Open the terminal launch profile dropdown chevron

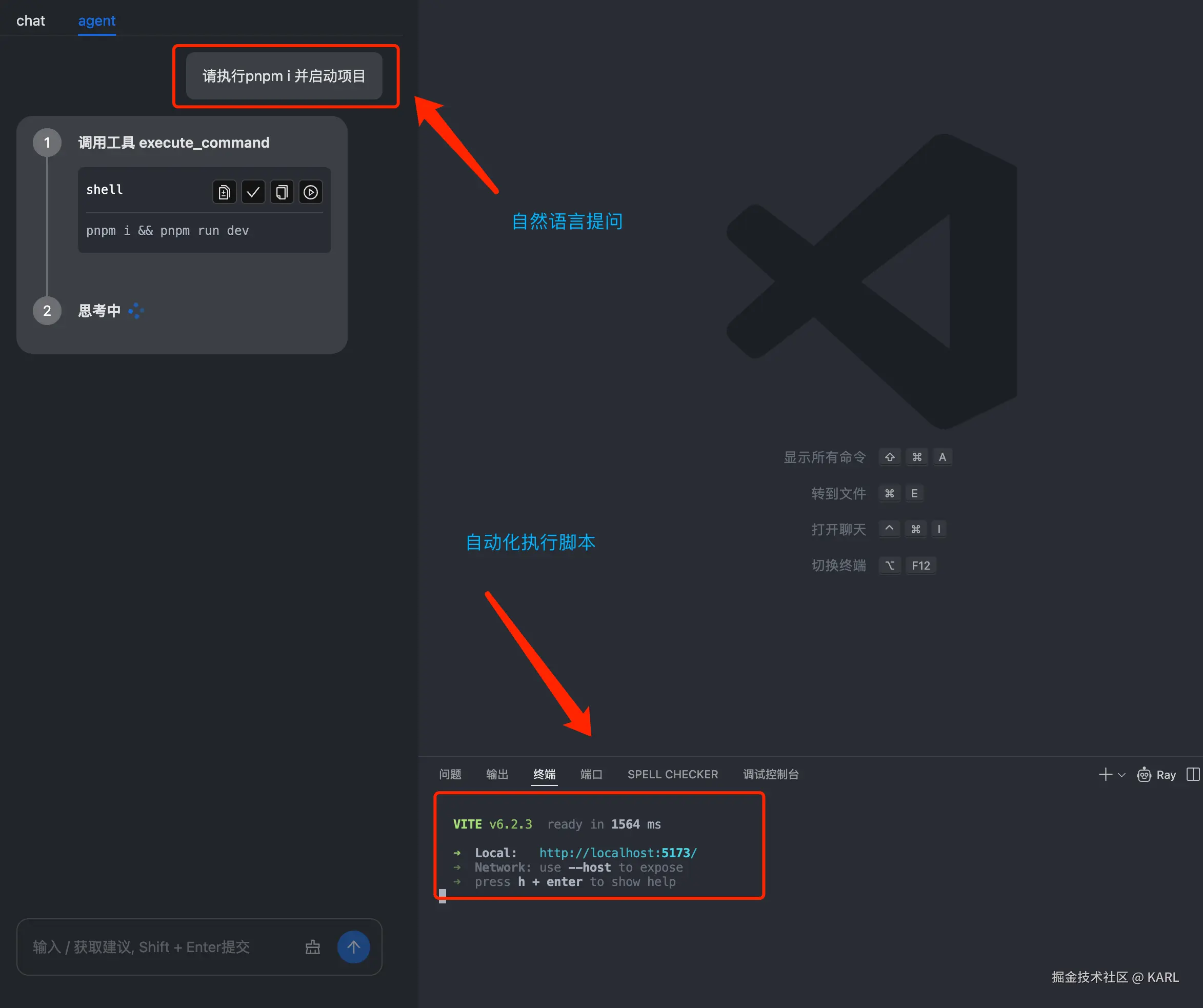coord(1121,775)
